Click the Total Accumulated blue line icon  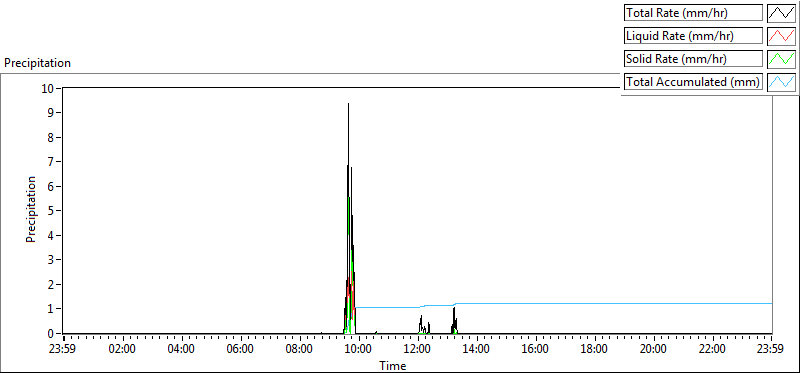click(x=781, y=82)
